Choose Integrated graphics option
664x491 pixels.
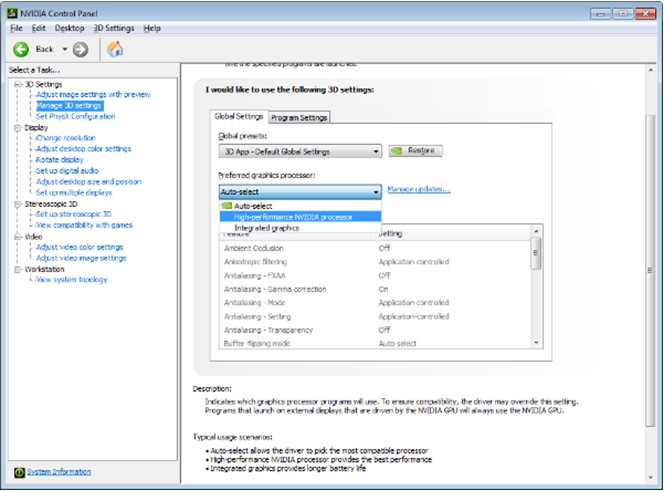click(300, 228)
